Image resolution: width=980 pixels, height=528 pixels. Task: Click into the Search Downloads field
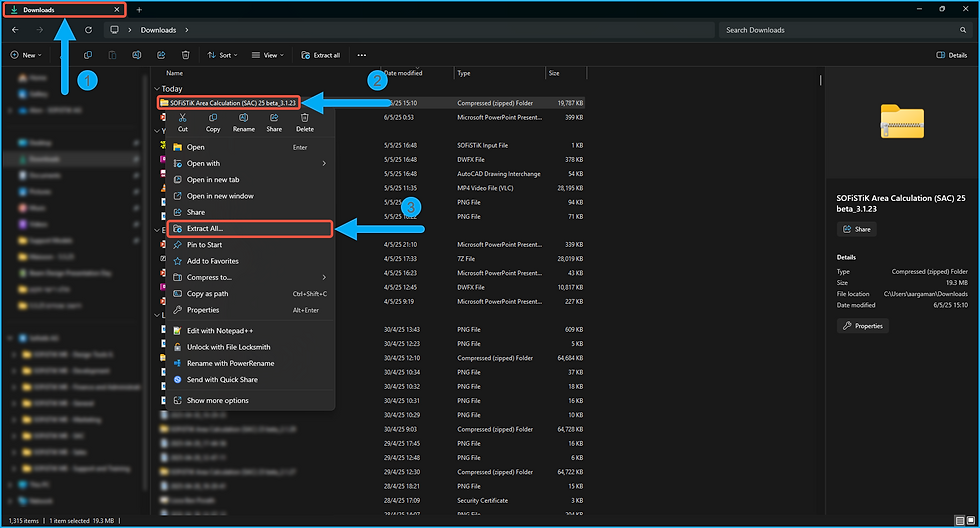[845, 30]
